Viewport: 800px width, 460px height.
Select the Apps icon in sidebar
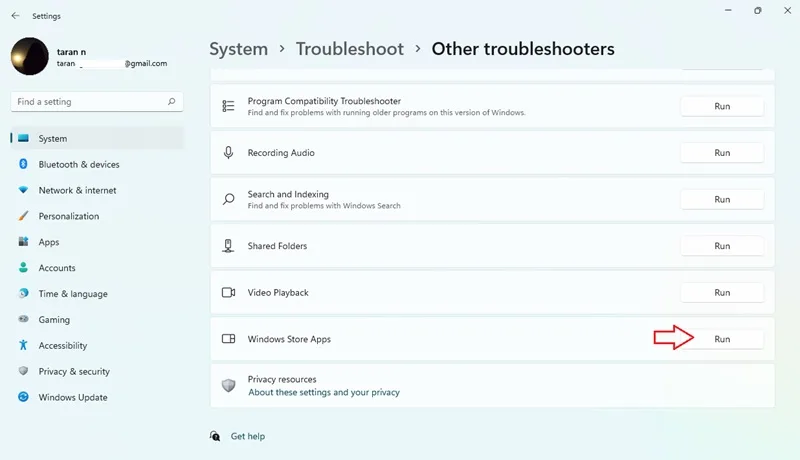(x=23, y=242)
